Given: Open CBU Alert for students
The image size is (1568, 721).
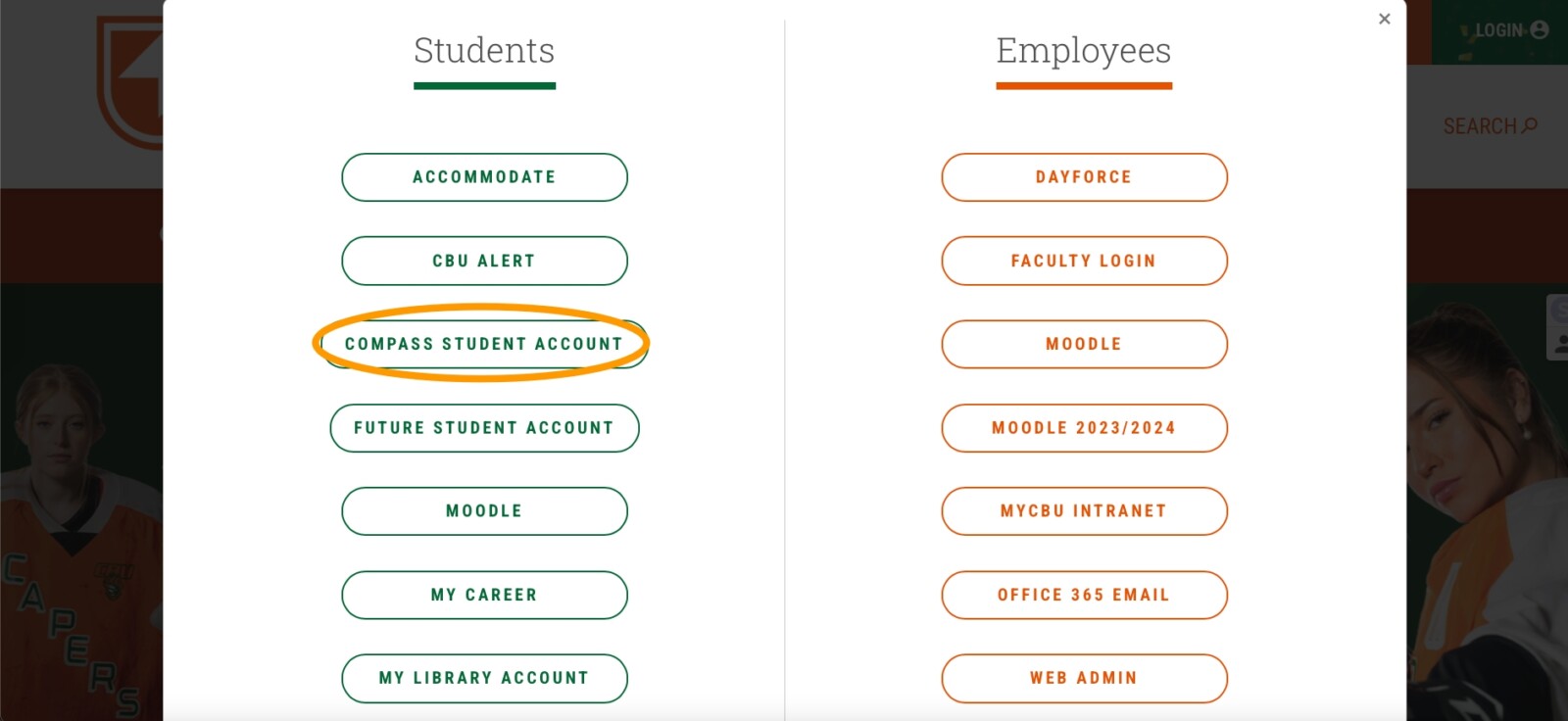Looking at the screenshot, I should click(x=484, y=261).
